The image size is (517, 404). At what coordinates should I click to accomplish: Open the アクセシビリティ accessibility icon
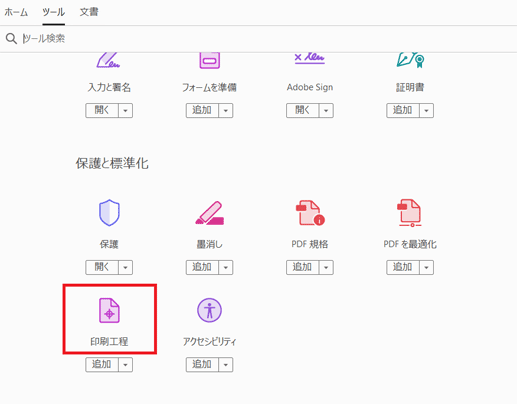[x=209, y=310]
